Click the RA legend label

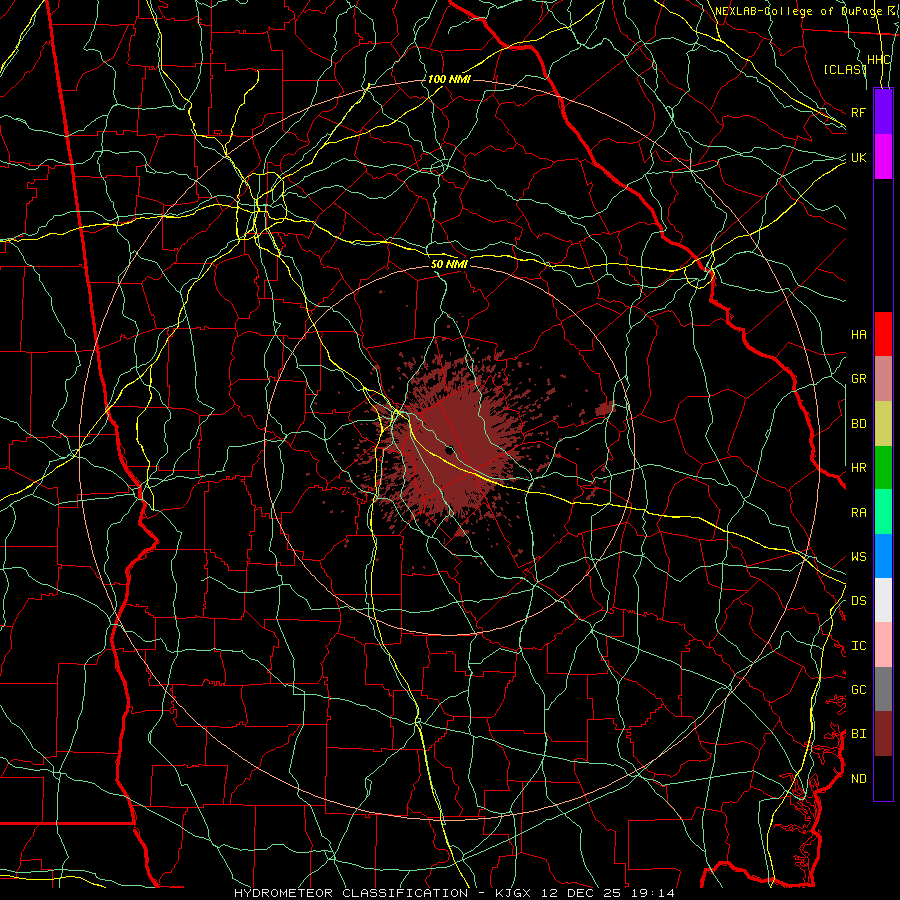(x=858, y=512)
